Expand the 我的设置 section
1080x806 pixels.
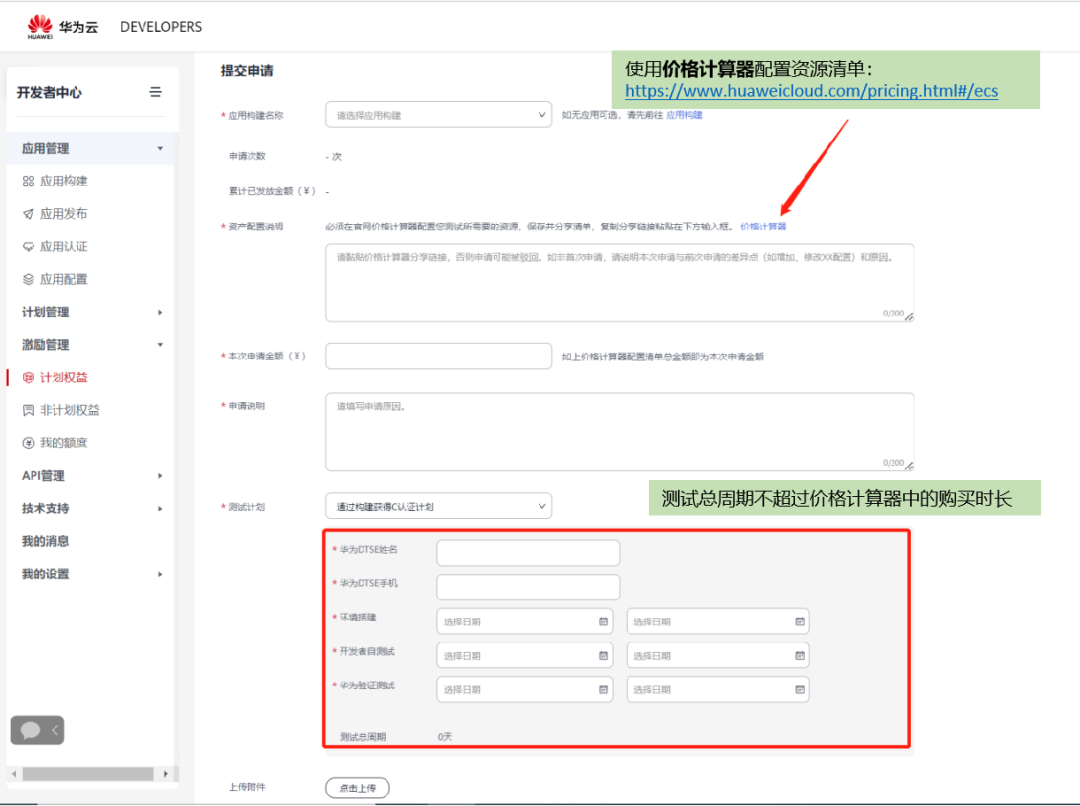pyautogui.click(x=160, y=574)
